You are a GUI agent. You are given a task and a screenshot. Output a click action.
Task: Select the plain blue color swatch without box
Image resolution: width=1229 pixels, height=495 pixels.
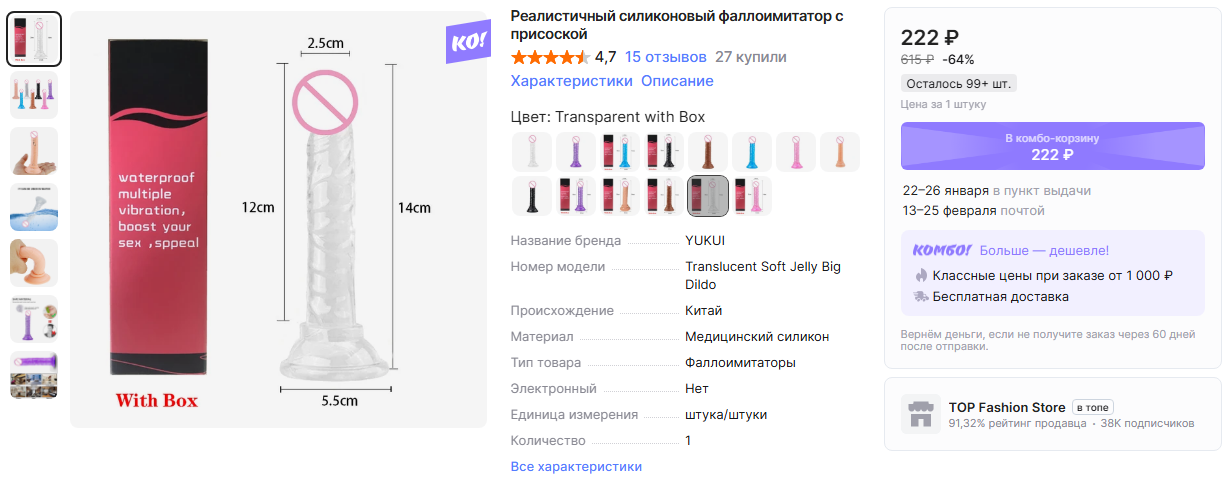(752, 152)
